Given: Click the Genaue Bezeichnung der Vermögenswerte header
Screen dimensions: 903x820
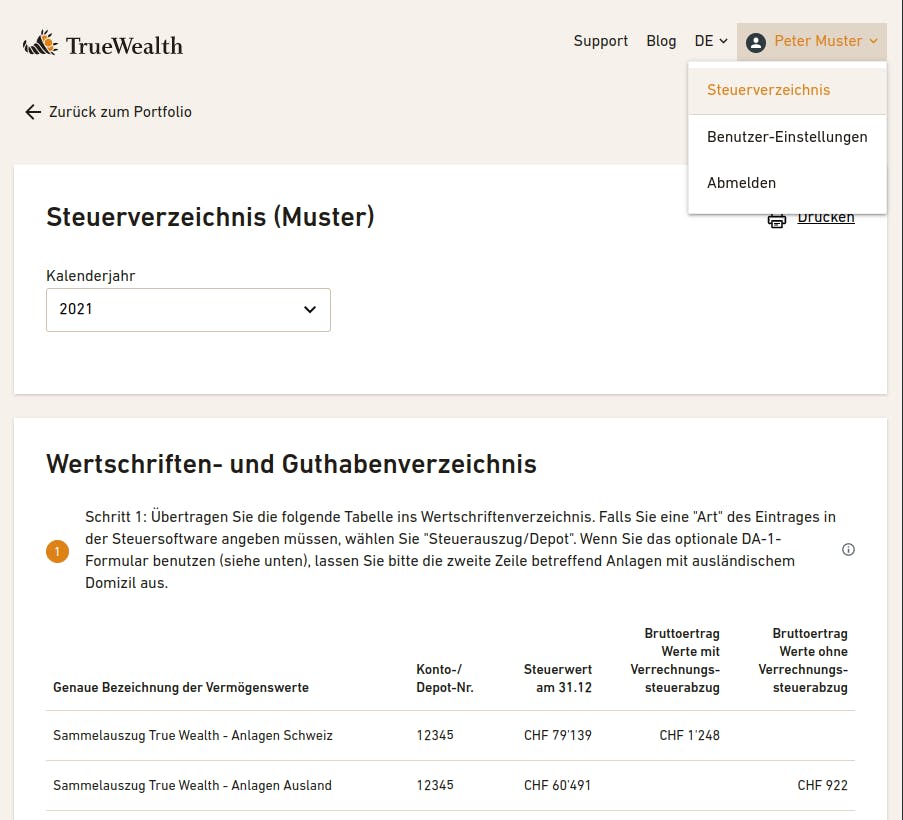Looking at the screenshot, I should tap(181, 688).
